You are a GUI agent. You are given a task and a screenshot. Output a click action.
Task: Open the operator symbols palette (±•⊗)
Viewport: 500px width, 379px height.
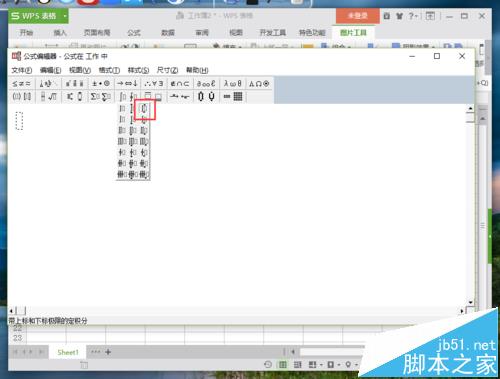pos(101,84)
